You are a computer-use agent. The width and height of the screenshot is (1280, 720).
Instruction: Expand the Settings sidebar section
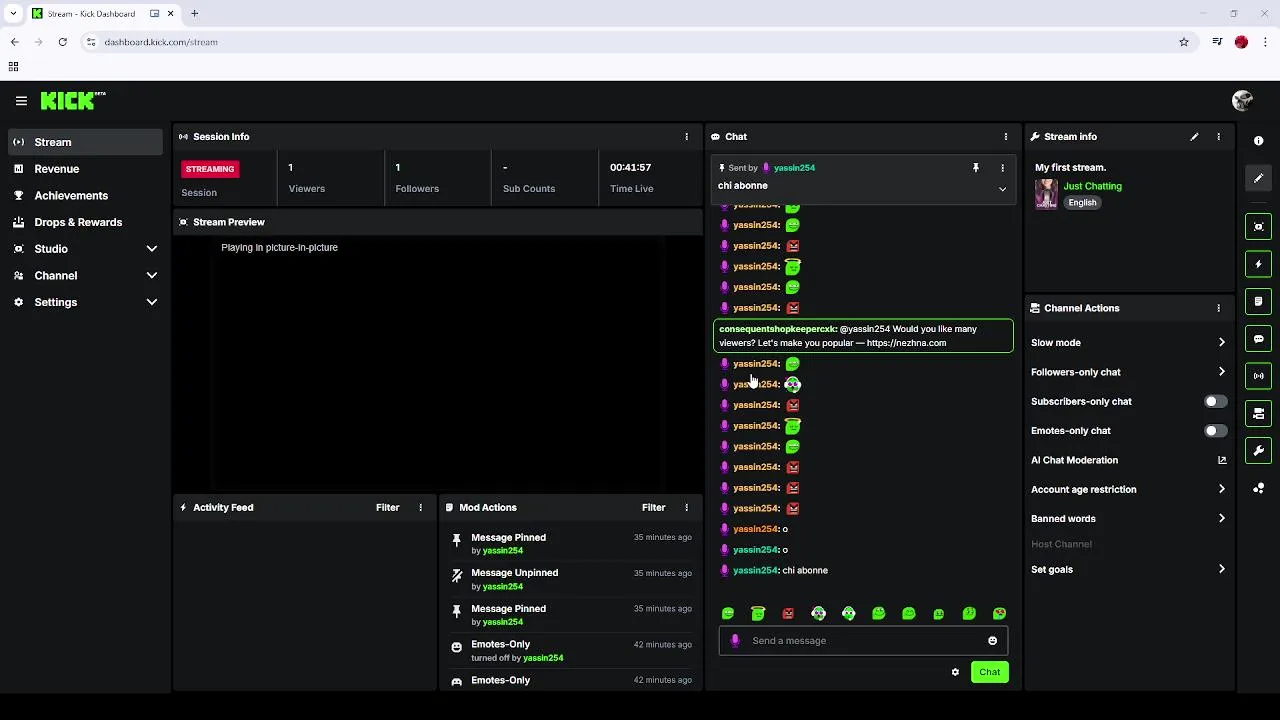pos(86,302)
